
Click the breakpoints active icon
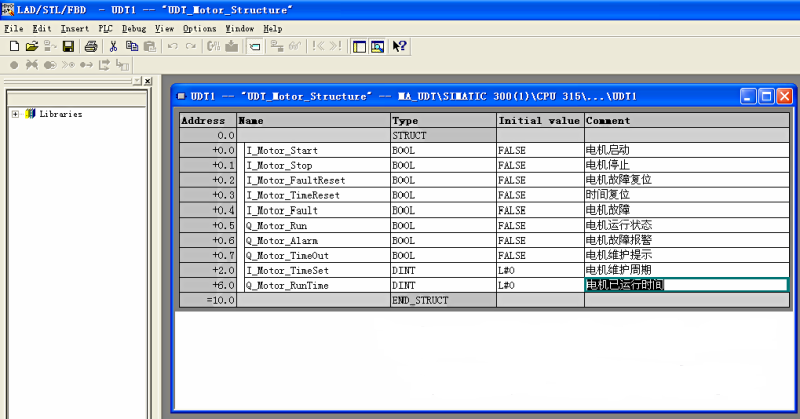(50, 65)
